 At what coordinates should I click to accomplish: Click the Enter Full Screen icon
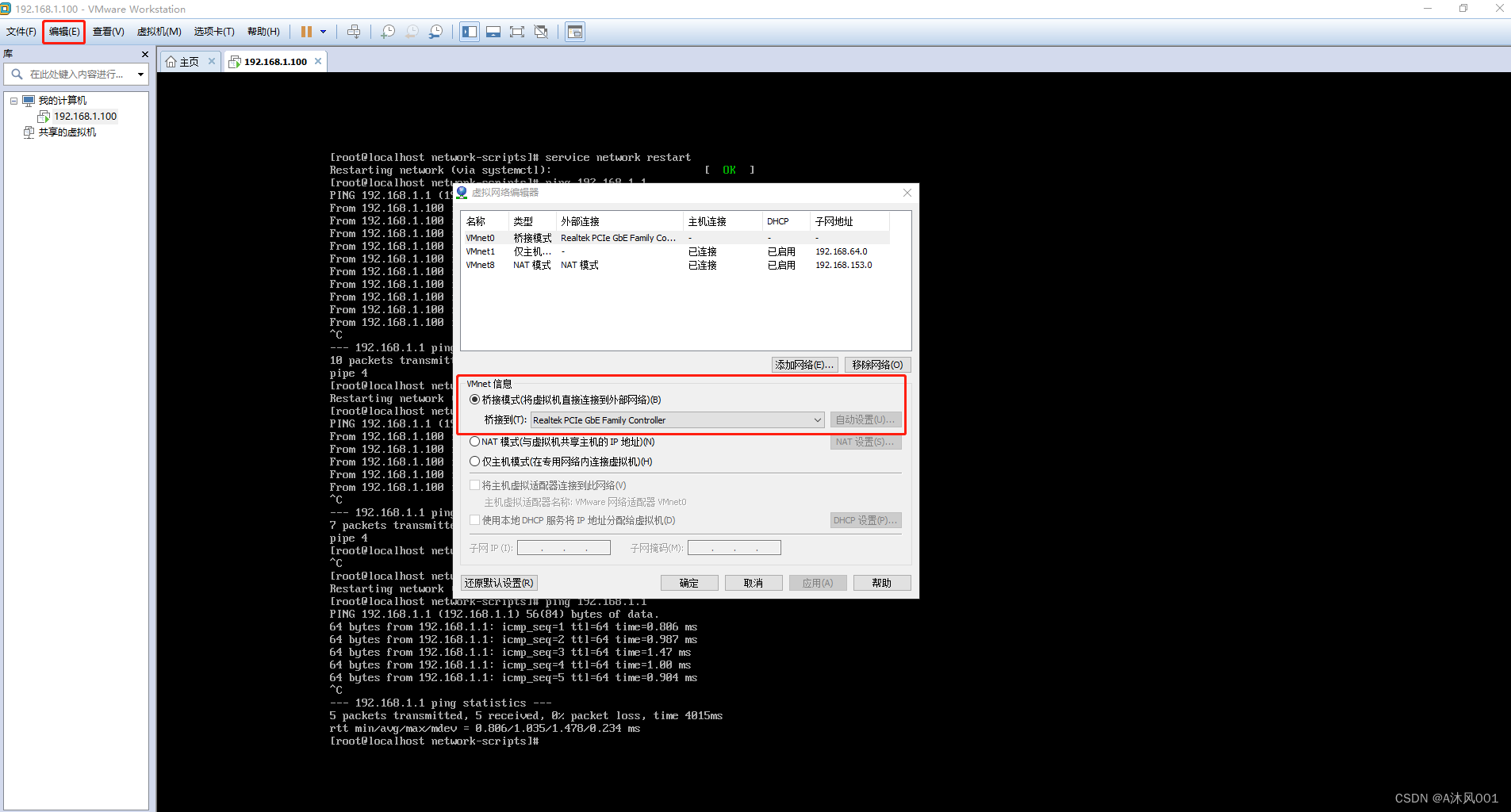(517, 32)
